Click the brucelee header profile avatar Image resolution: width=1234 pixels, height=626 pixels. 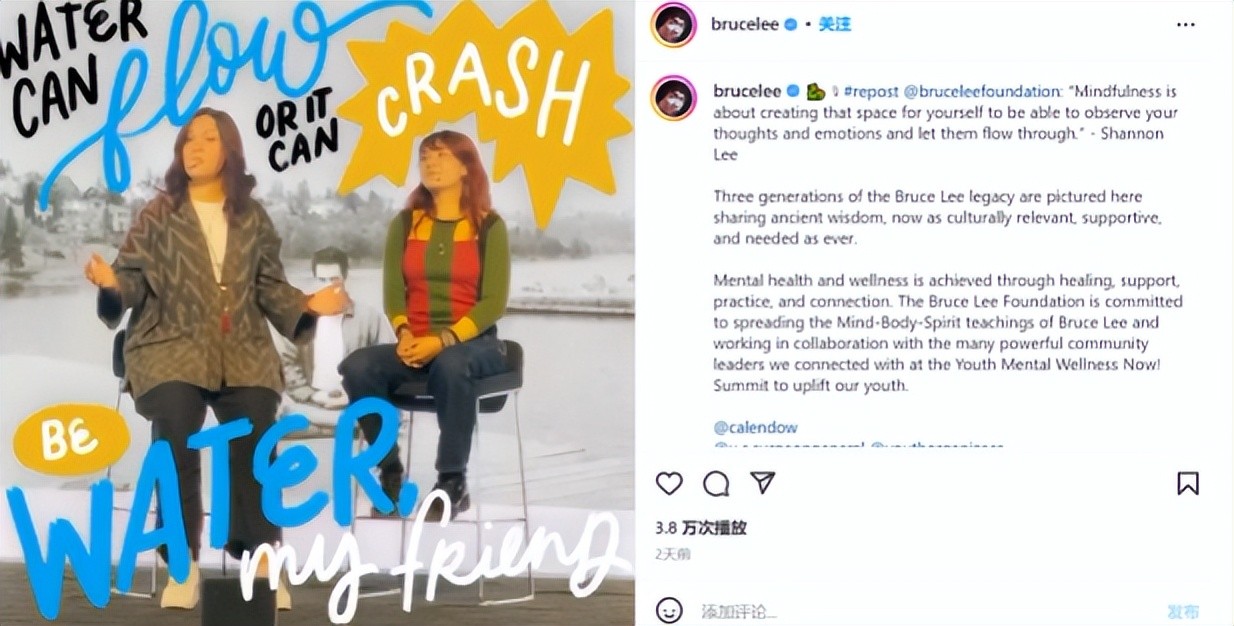[673, 24]
